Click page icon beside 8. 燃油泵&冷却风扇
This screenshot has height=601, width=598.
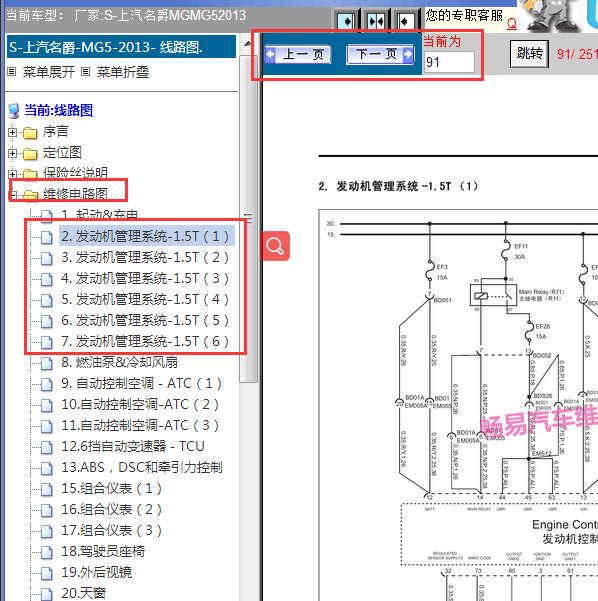point(47,363)
